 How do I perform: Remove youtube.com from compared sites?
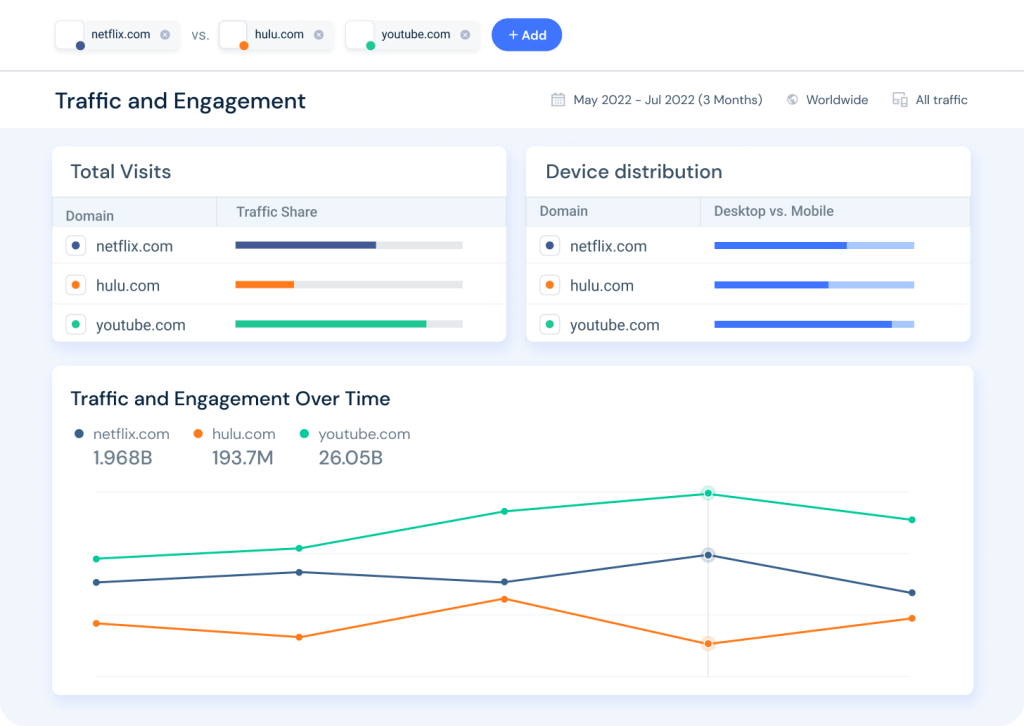tap(465, 35)
